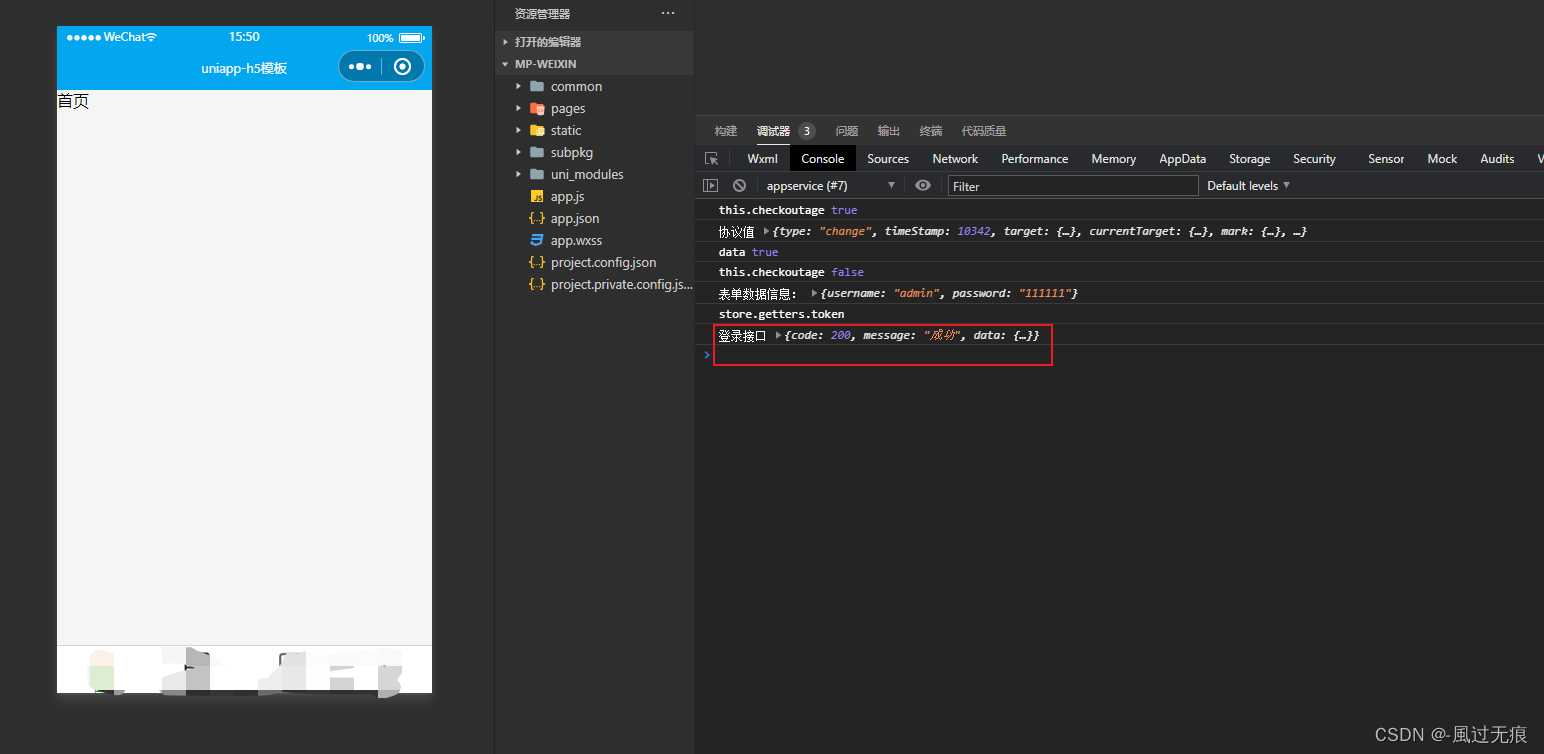The image size is (1544, 754).
Task: Select the inspect element picker icon
Action: (x=711, y=158)
